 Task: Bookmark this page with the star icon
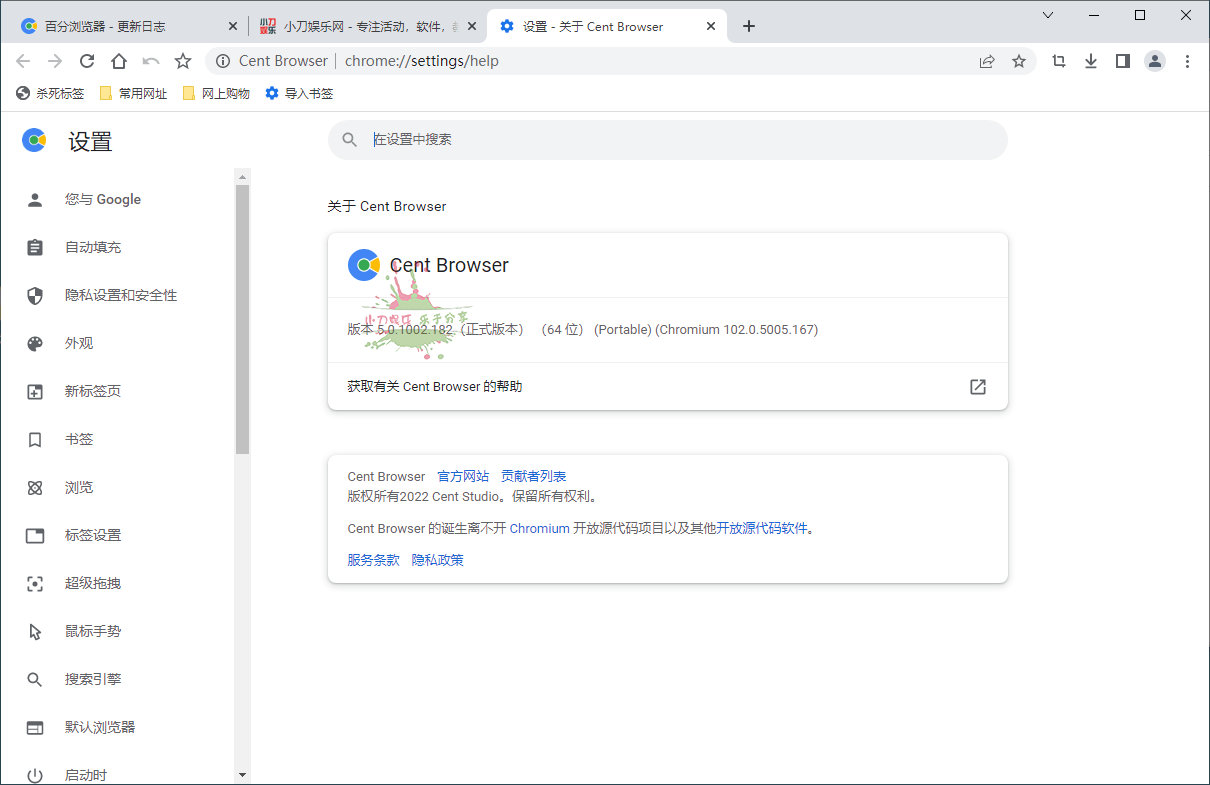pos(1019,61)
